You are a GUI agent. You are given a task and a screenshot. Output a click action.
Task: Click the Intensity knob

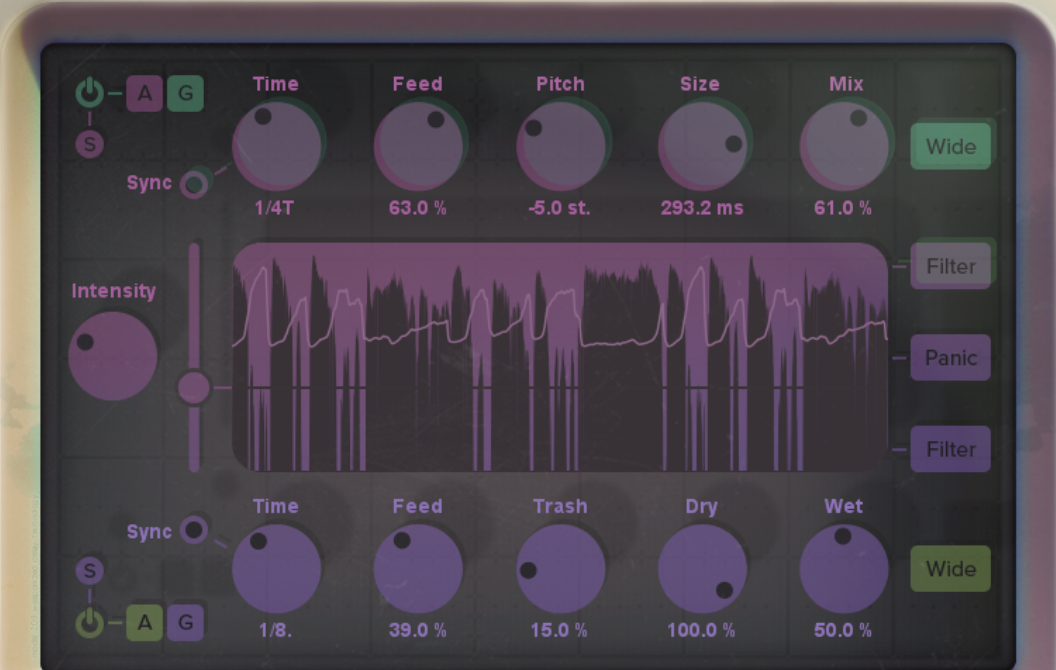point(111,356)
